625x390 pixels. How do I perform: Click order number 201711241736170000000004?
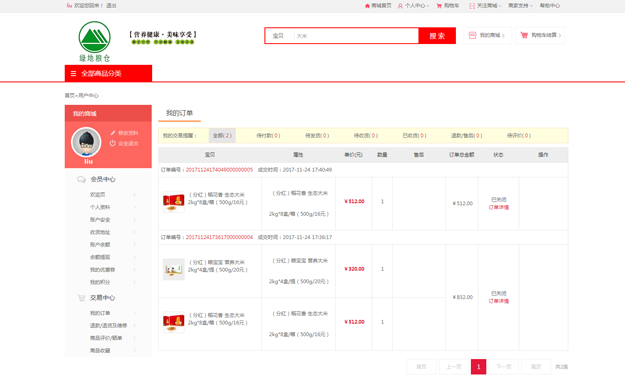(219, 237)
